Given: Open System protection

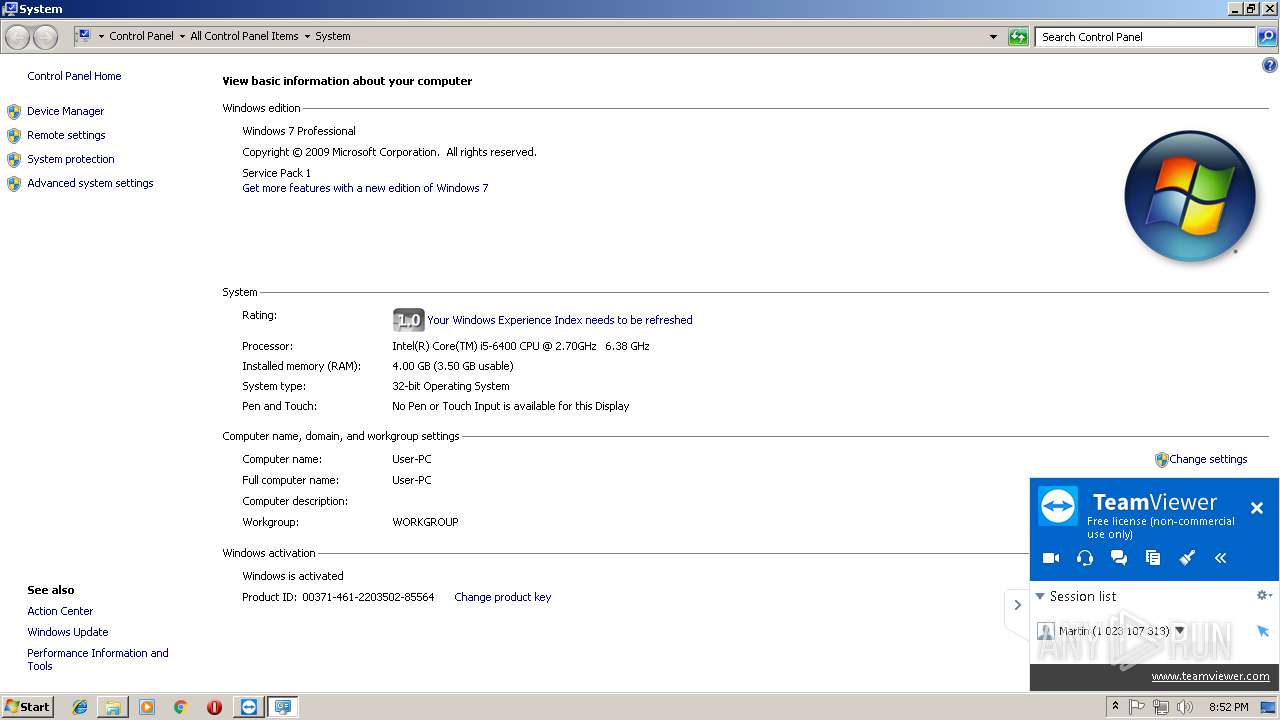Looking at the screenshot, I should (x=71, y=159).
